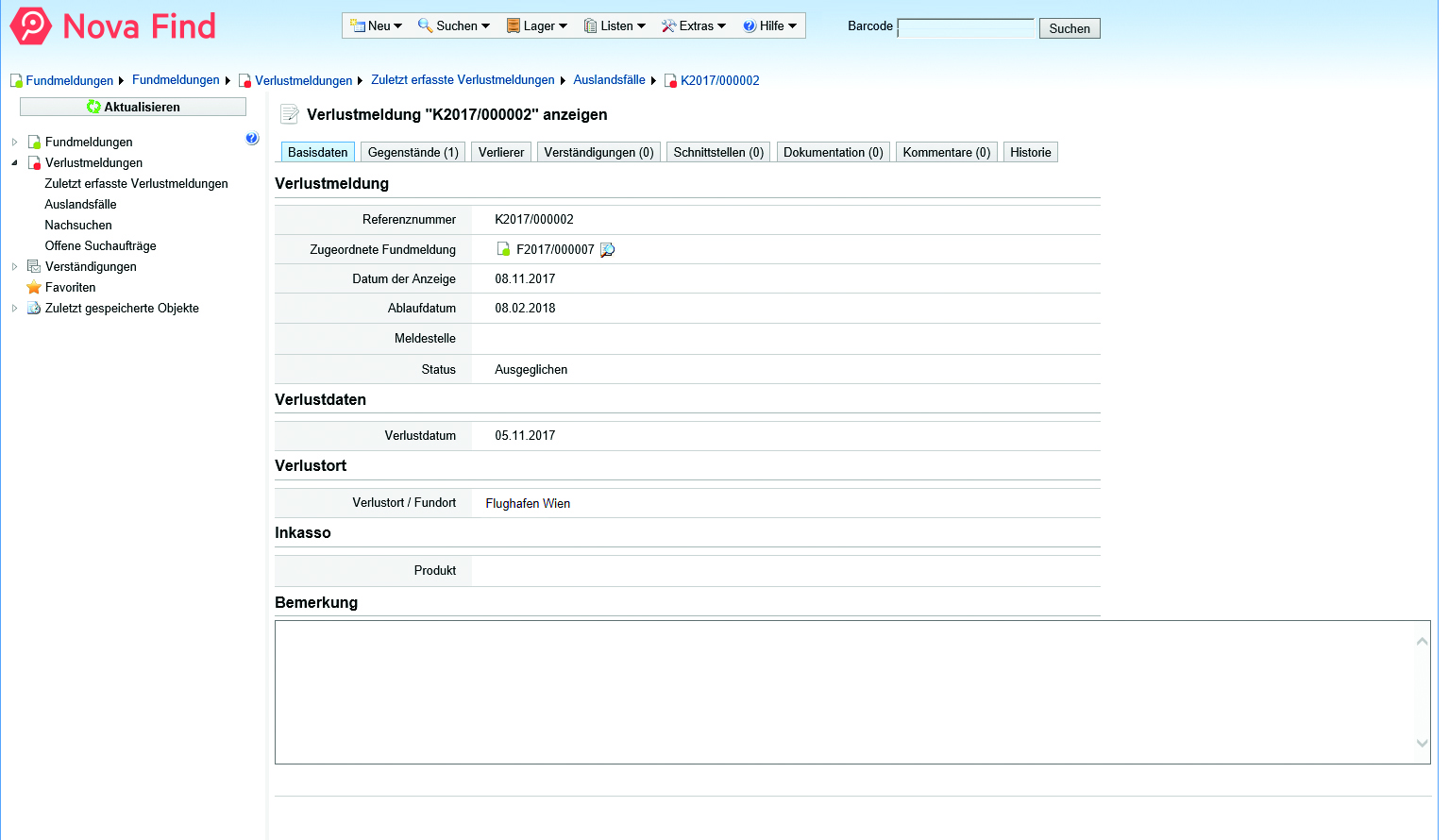Open Zuletzt erfasste Verlustmeldungen in tree
1449x840 pixels.
[136, 183]
